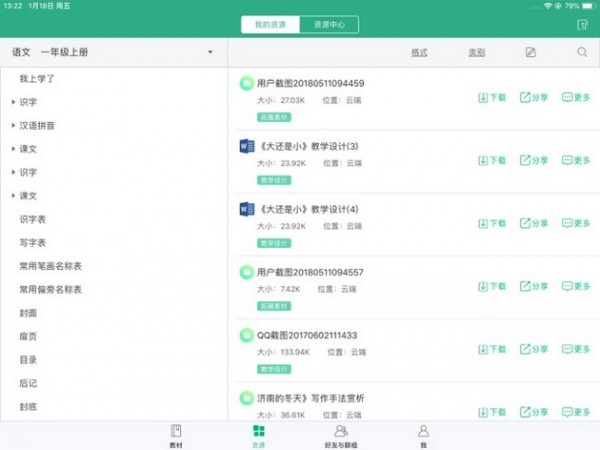
Task: Select 识字表 in the chapter list
Action: click(x=33, y=219)
